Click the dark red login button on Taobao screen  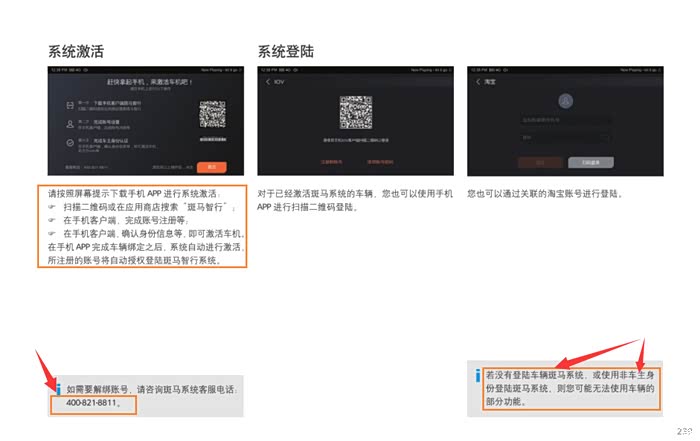[540, 162]
